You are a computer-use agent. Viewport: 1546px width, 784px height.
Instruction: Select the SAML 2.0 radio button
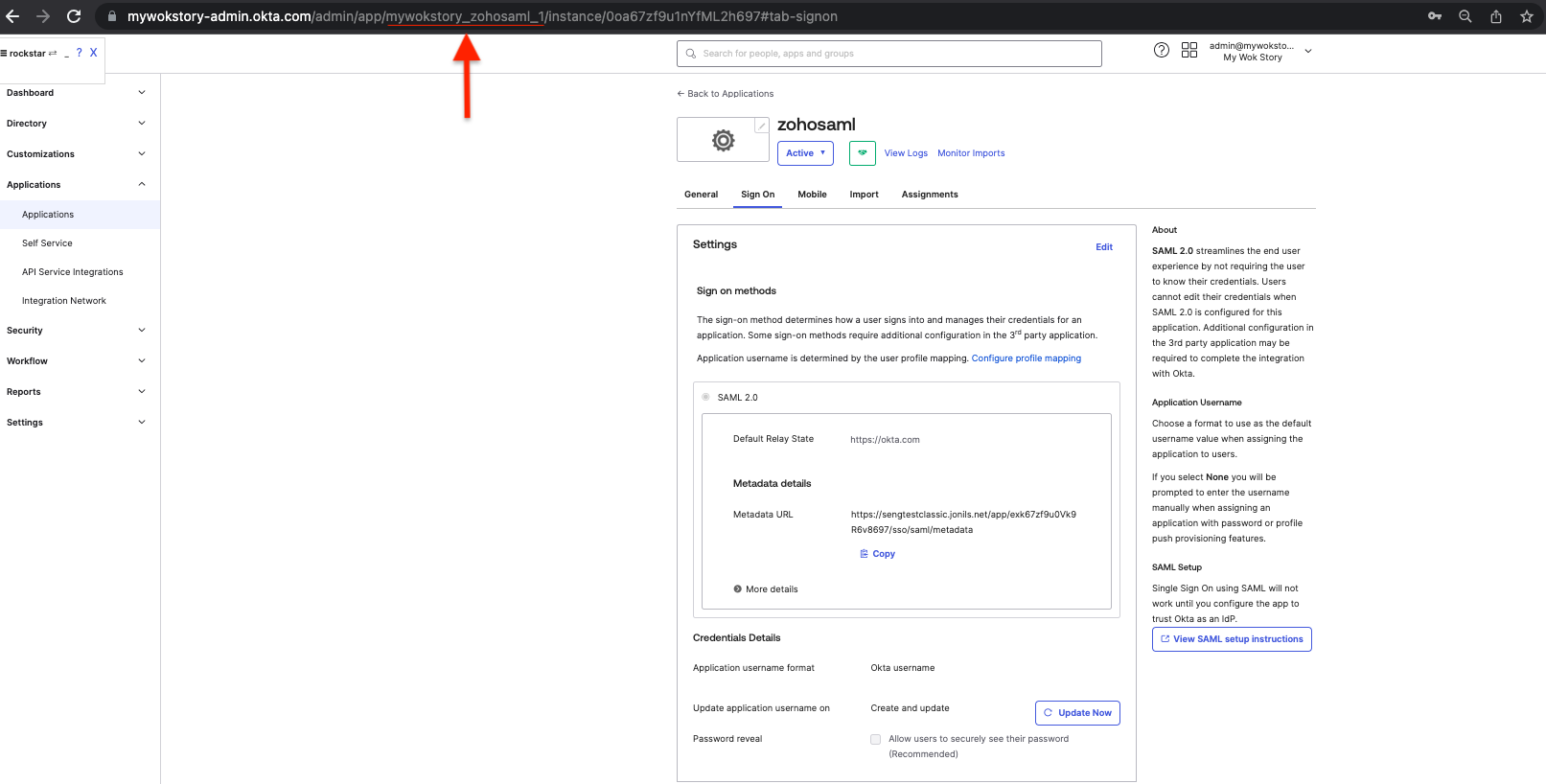[705, 397]
